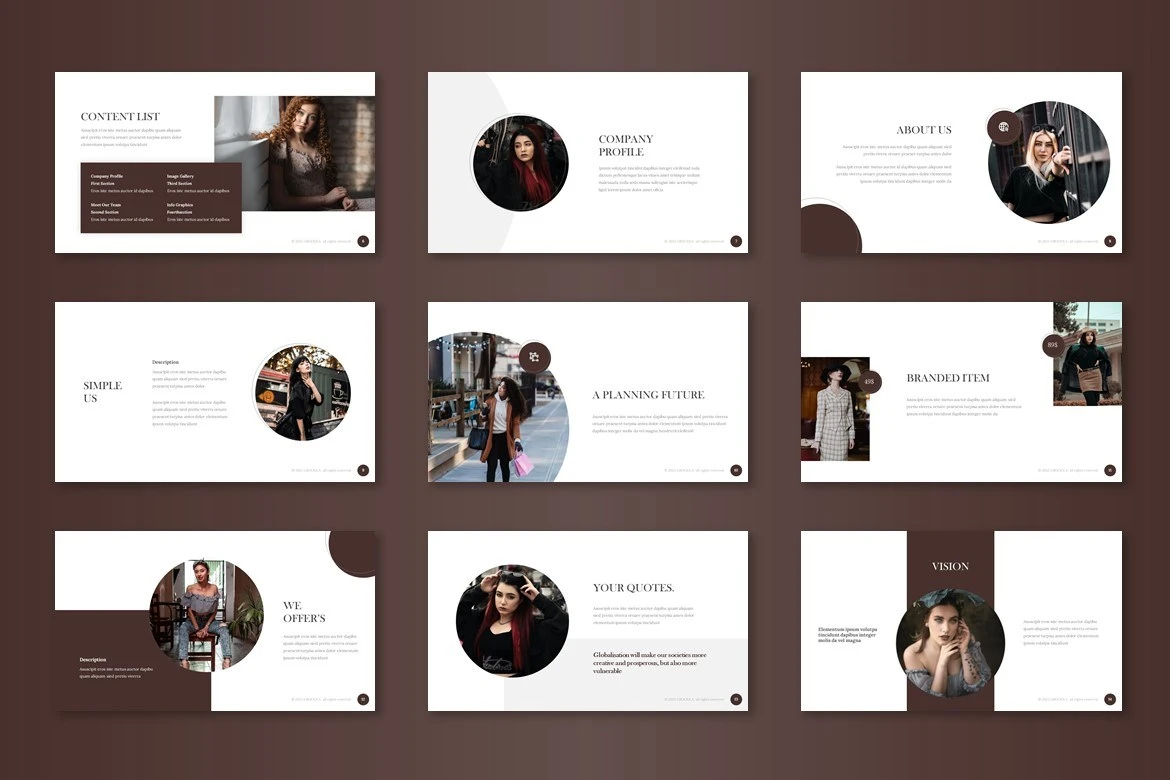Click page number badge on Vision slide

1110,699
